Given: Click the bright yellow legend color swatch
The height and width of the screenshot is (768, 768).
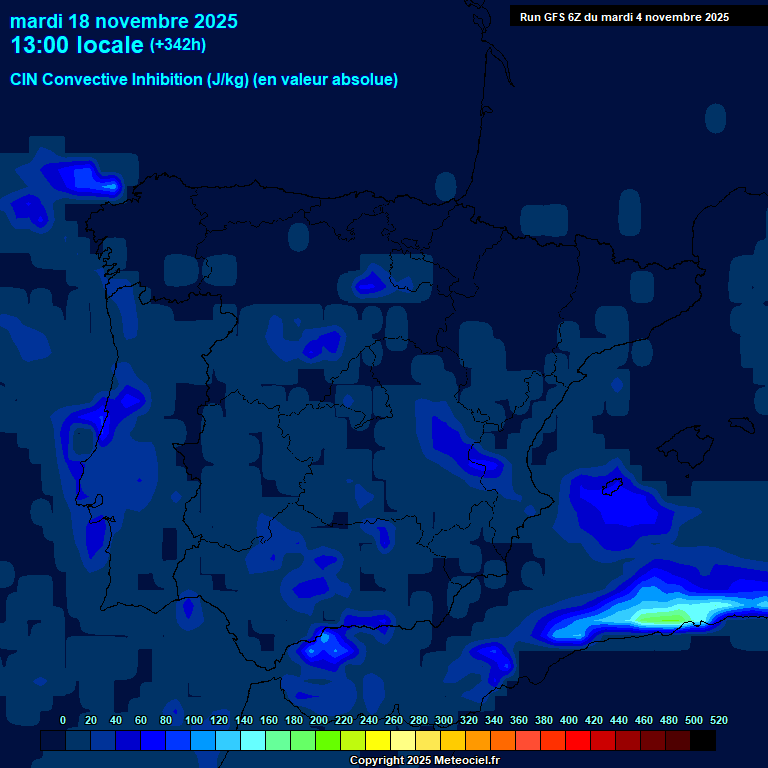Looking at the screenshot, I should (x=378, y=741).
